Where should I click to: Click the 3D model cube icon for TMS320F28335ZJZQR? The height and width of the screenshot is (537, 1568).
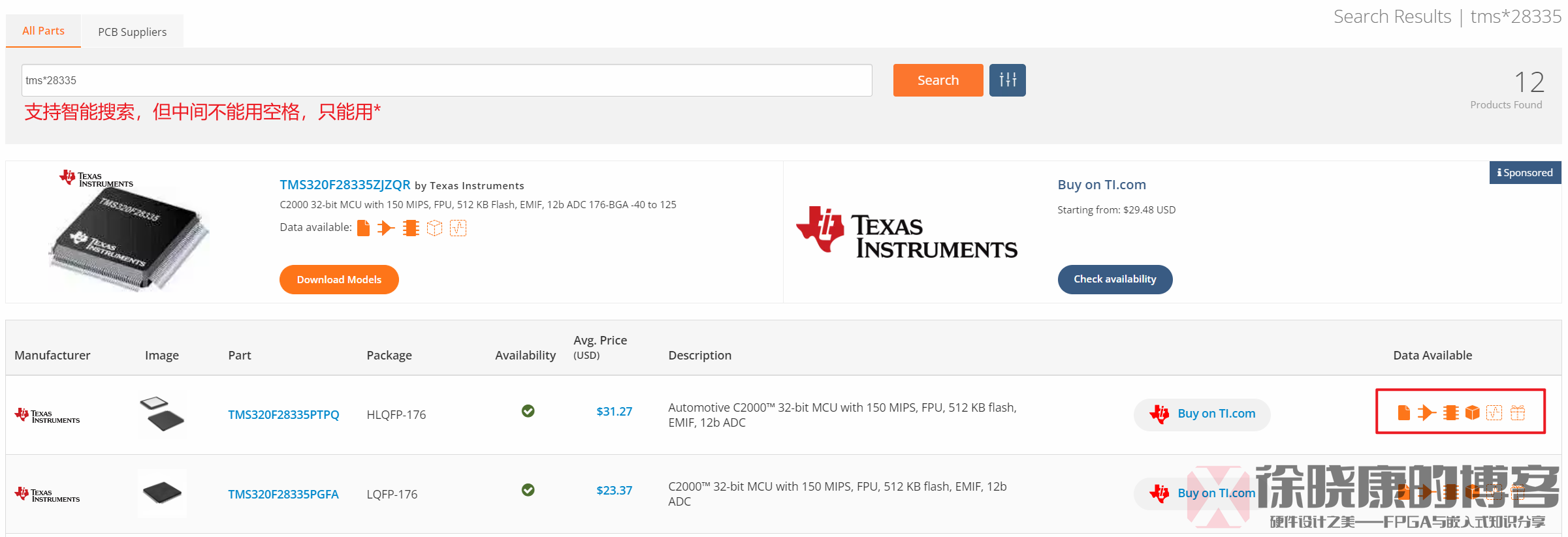pos(434,228)
